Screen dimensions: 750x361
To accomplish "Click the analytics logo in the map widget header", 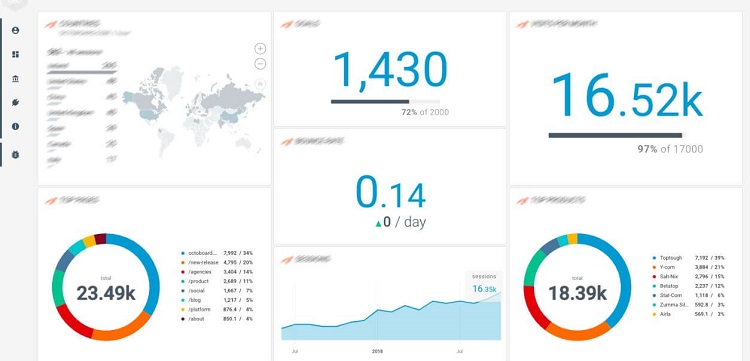I will point(51,24).
